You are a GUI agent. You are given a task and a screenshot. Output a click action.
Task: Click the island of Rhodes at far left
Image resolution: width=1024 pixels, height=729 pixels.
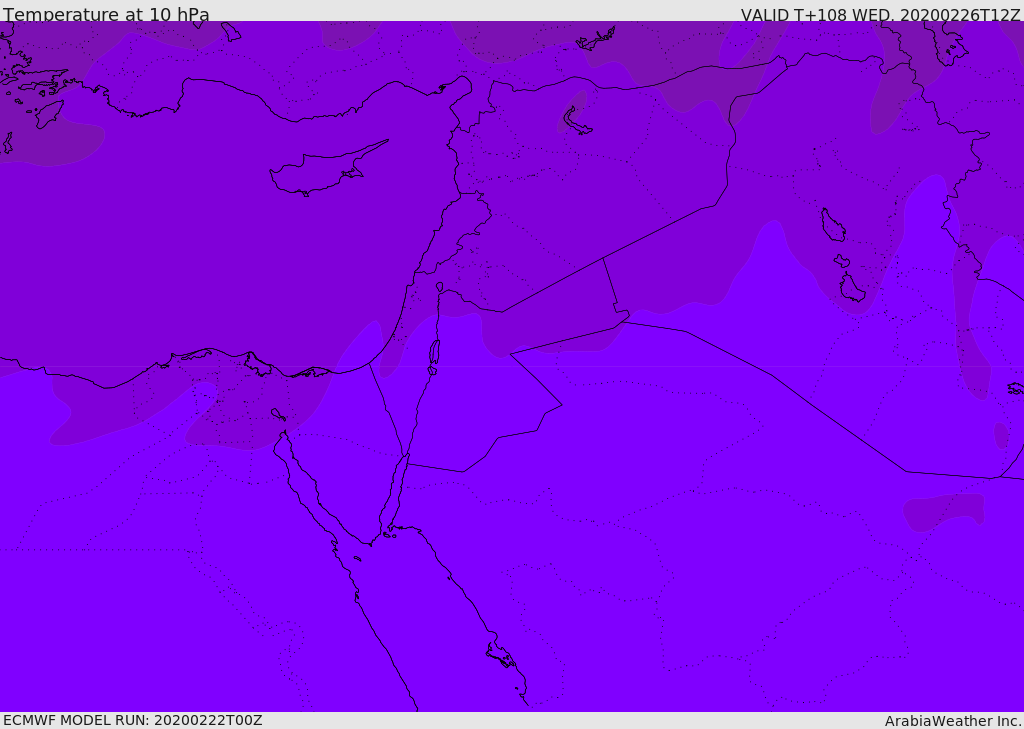(48, 113)
